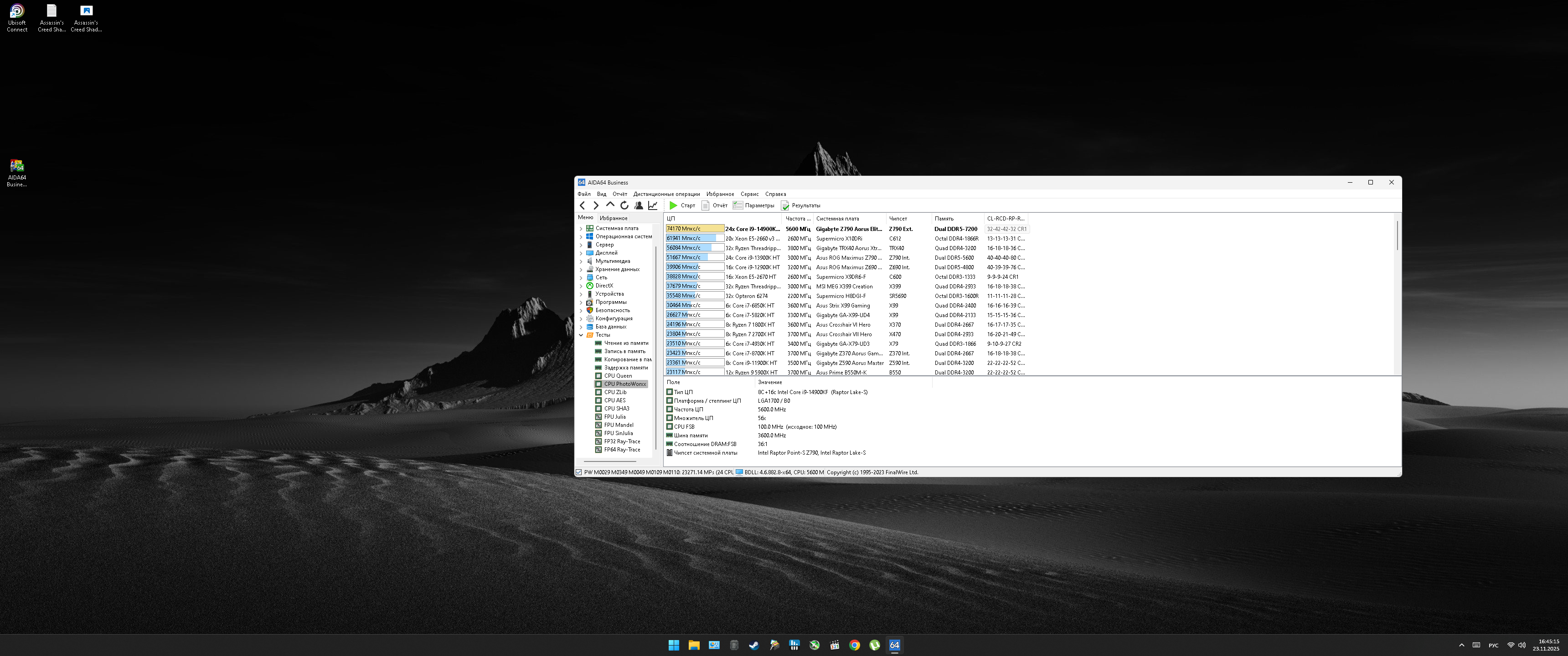Viewport: 1568px width, 656px height.
Task: Click the Память column header
Action: pyautogui.click(x=944, y=219)
